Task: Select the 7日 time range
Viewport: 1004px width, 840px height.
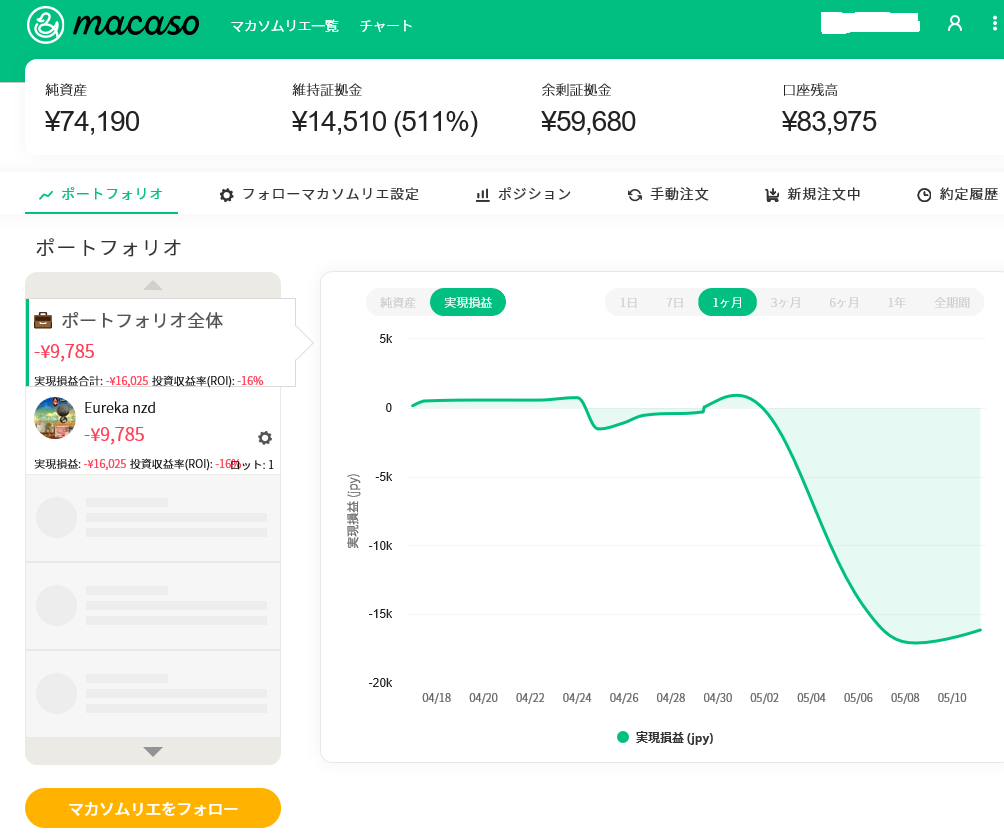Action: (x=676, y=302)
